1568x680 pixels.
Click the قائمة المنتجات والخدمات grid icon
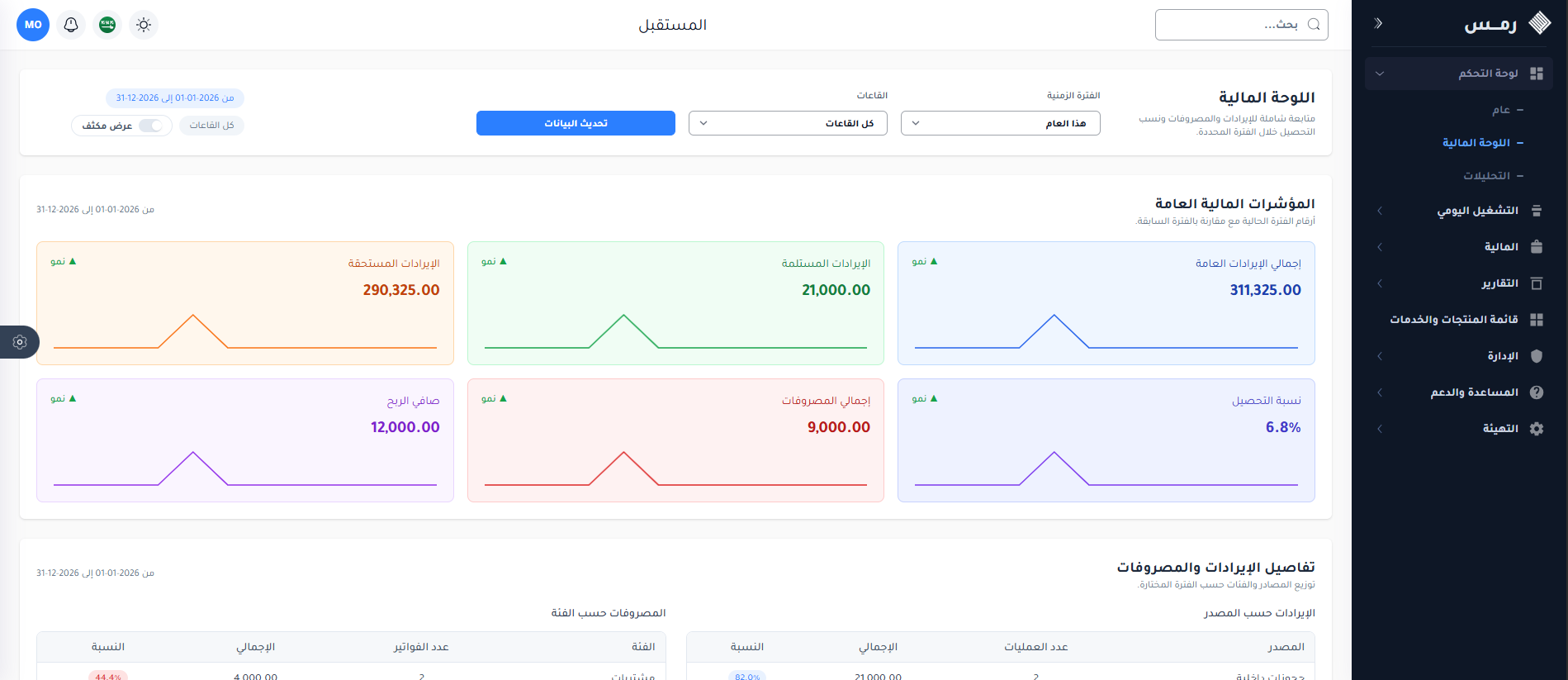click(1537, 320)
